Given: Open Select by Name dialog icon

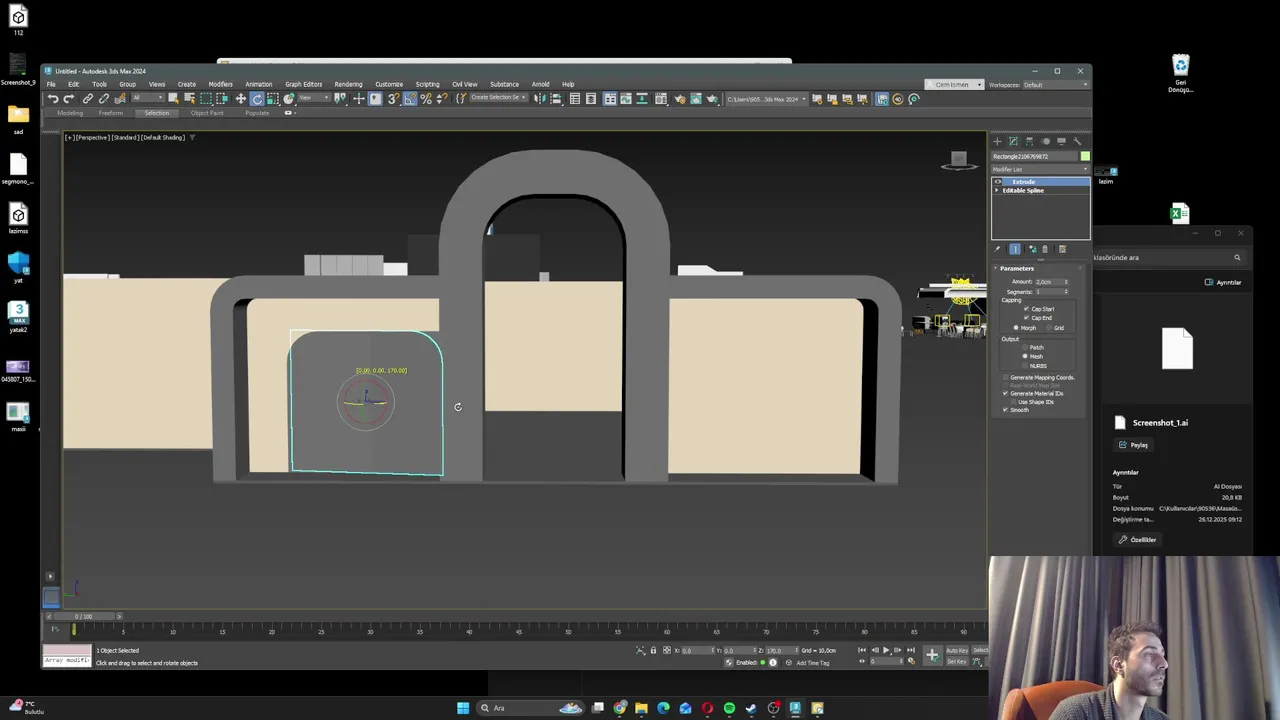Looking at the screenshot, I should 189,98.
